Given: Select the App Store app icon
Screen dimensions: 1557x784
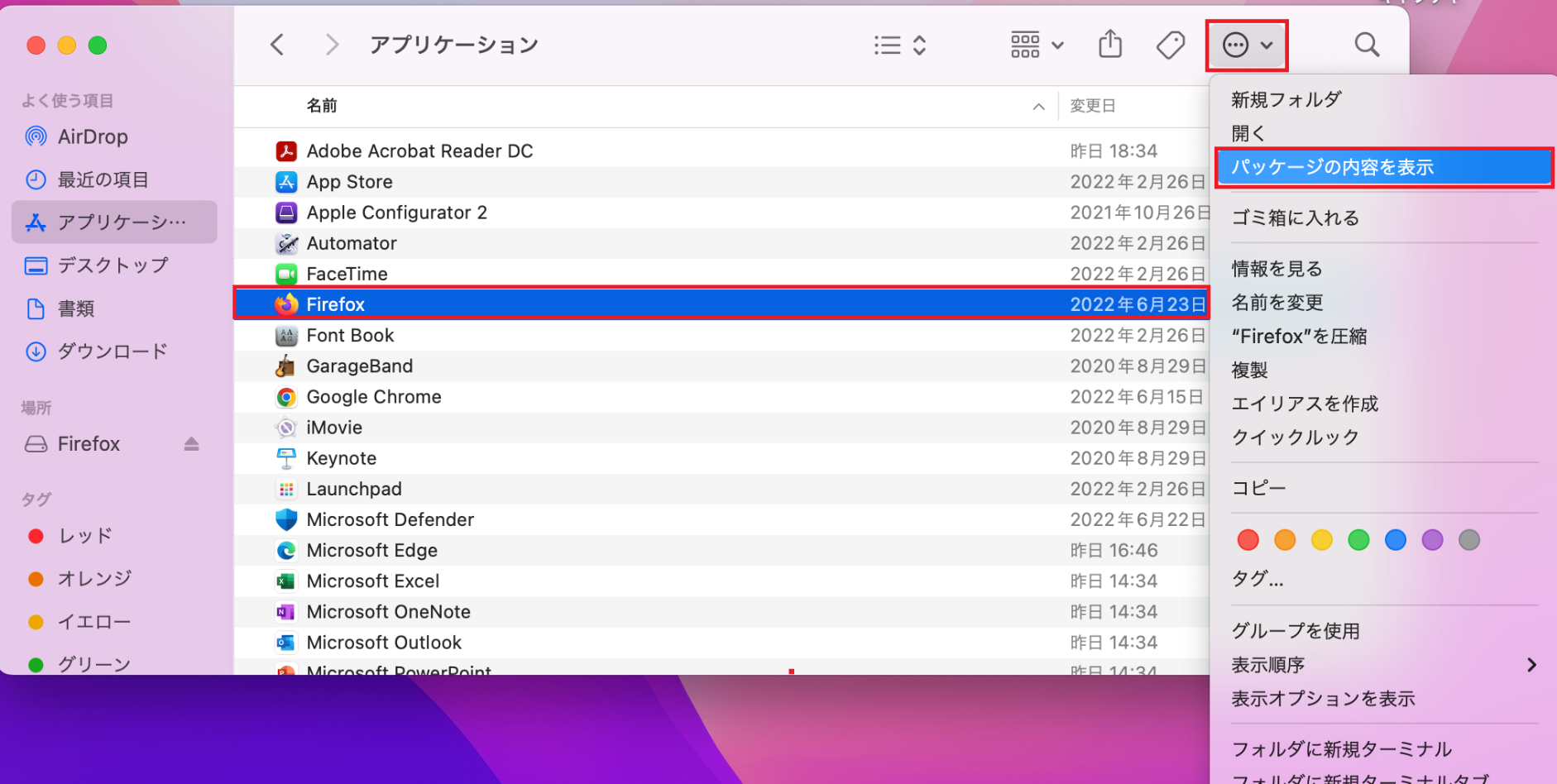Looking at the screenshot, I should (286, 182).
